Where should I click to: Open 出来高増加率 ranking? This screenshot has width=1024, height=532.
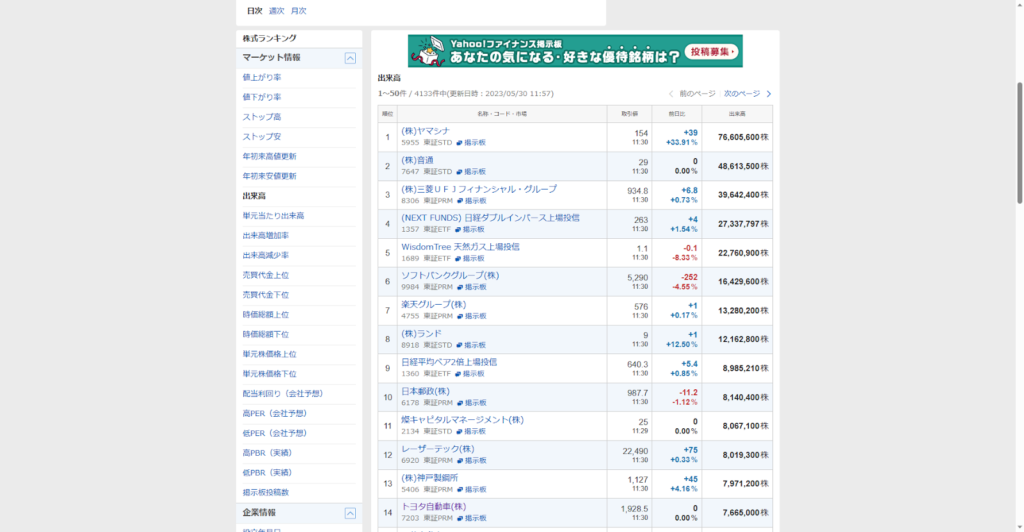pos(266,236)
